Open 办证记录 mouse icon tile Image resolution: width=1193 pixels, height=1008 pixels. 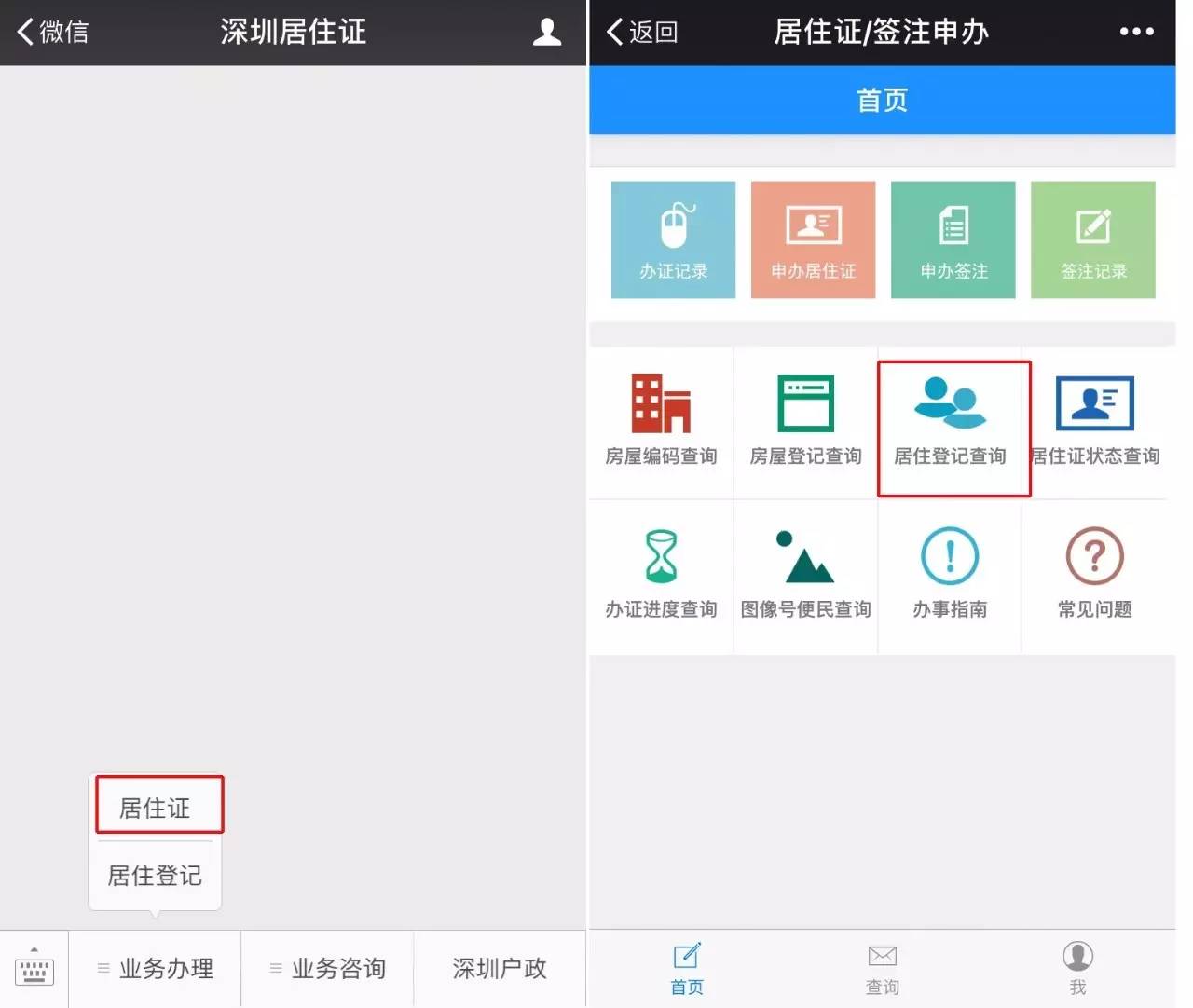(673, 239)
